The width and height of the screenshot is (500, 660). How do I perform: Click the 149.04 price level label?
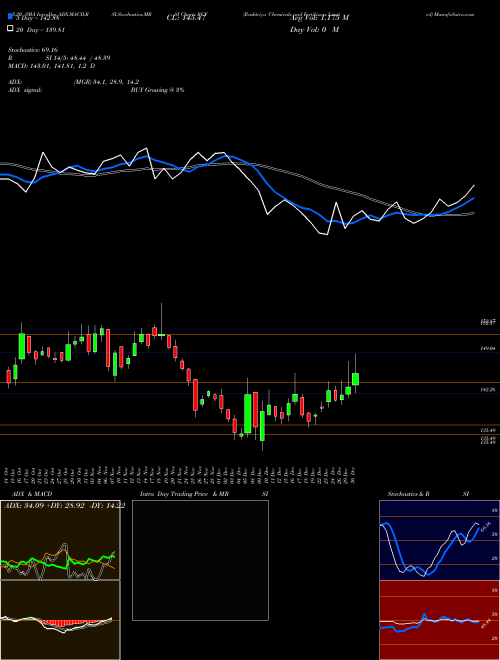(x=489, y=349)
